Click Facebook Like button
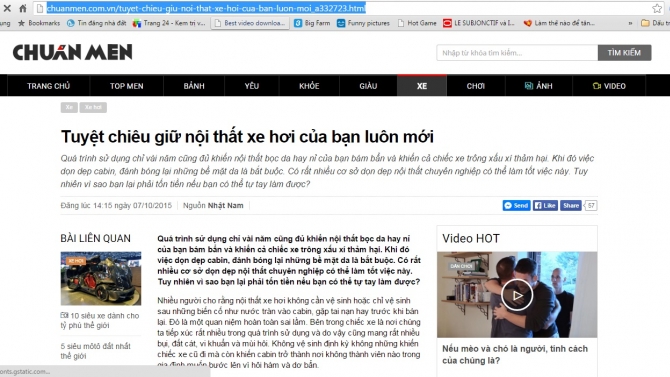The height and width of the screenshot is (377, 670). (545, 206)
